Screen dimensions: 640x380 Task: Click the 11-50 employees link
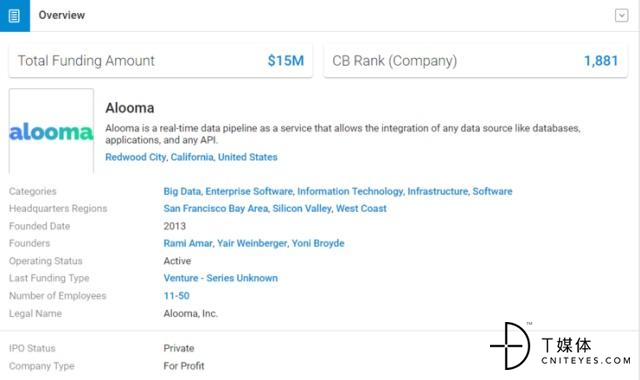[x=176, y=296]
